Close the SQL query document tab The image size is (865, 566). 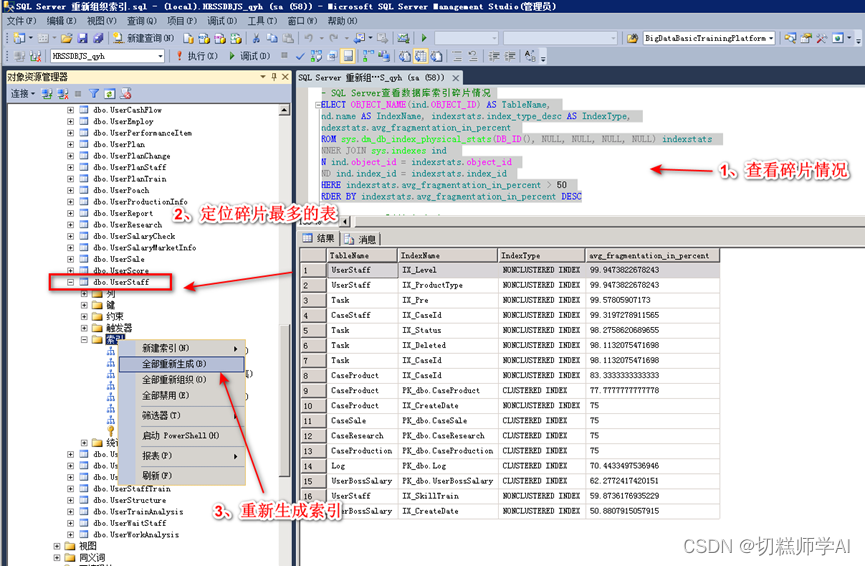[x=456, y=78]
